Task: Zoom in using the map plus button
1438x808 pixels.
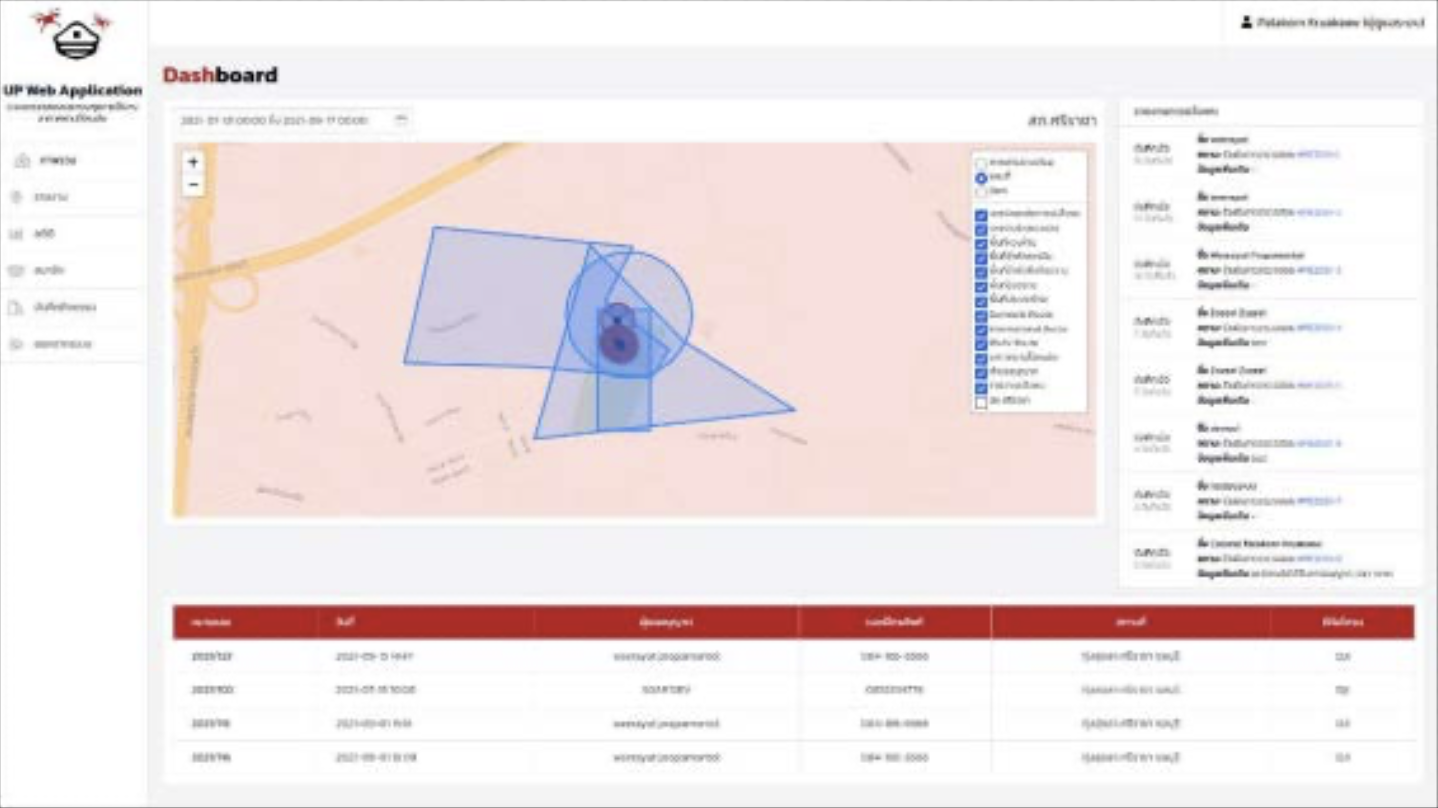Action: (x=194, y=160)
